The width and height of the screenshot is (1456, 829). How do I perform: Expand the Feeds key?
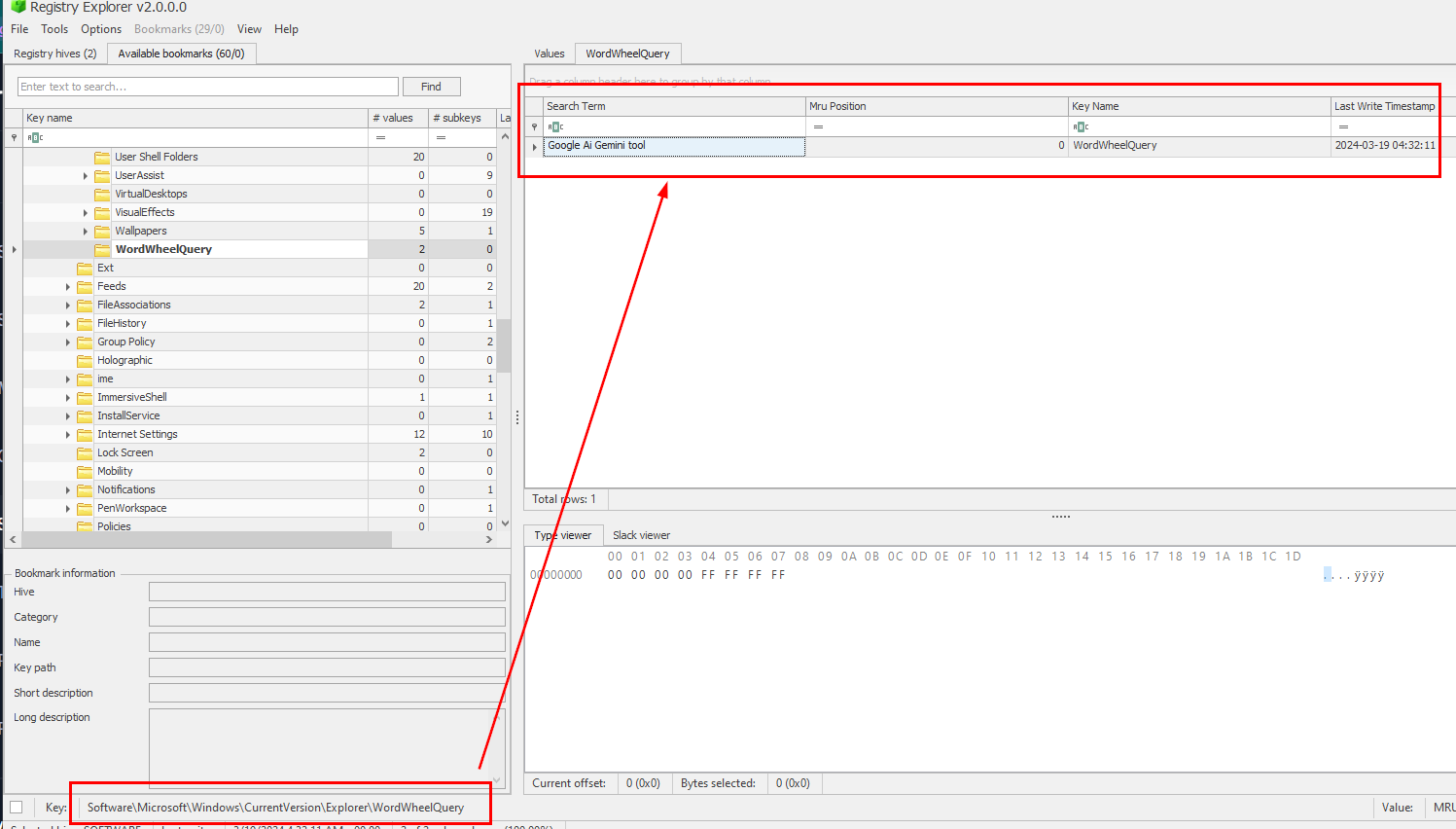[68, 287]
